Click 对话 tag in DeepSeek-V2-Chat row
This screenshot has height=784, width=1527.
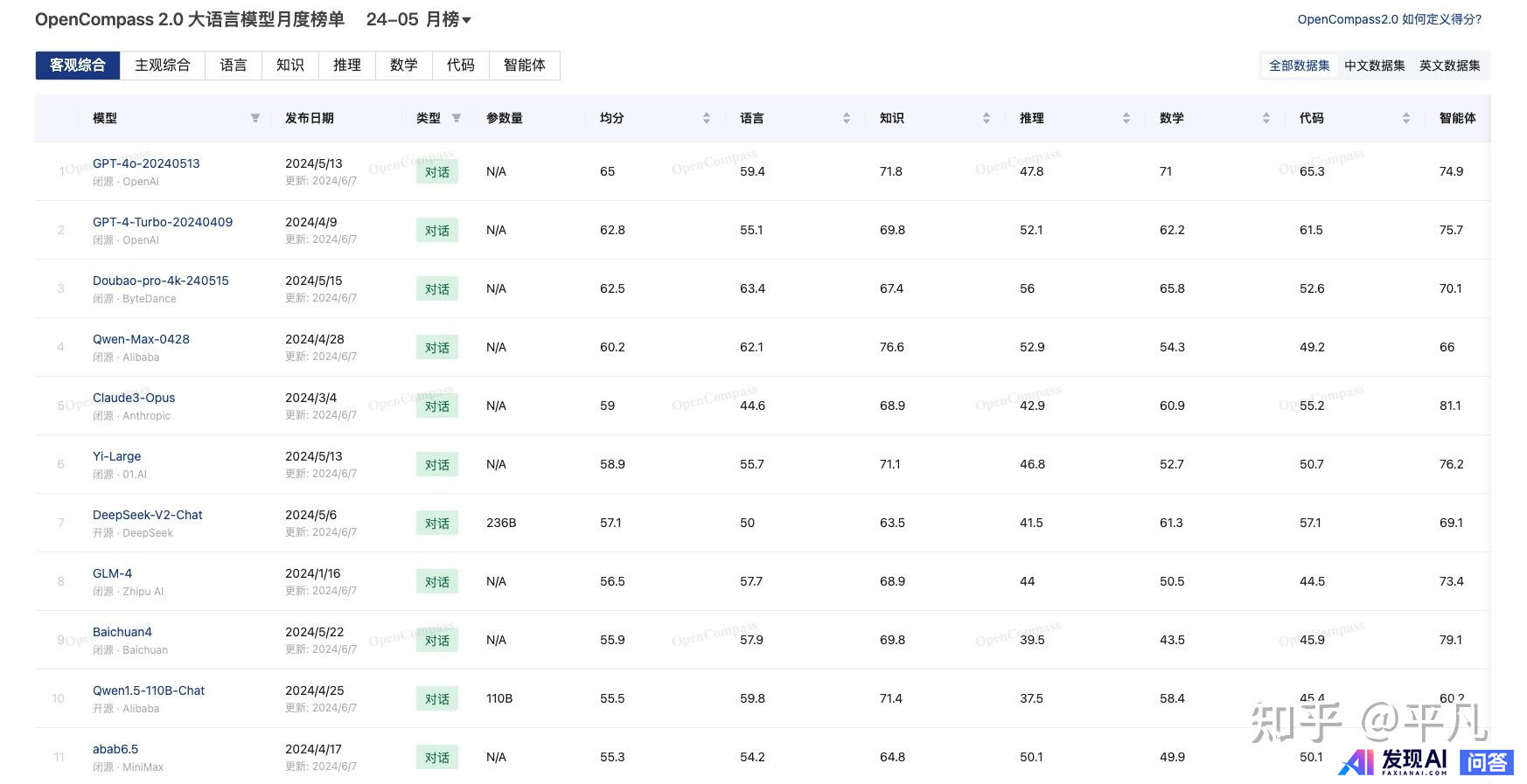point(437,524)
